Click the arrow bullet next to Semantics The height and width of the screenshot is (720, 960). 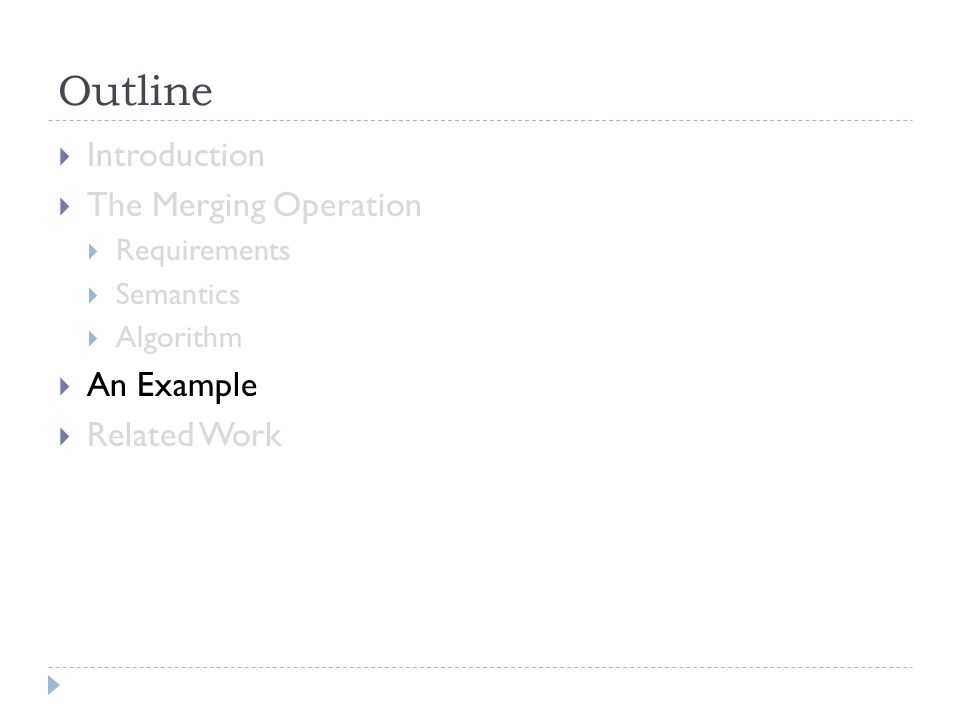pyautogui.click(x=93, y=296)
